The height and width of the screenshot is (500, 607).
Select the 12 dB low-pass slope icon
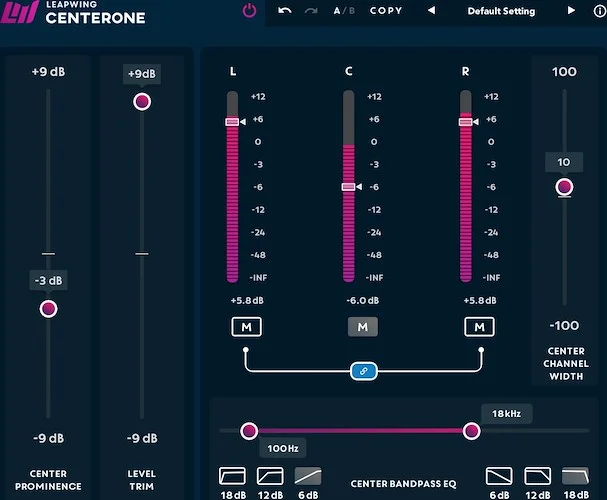tap(538, 475)
